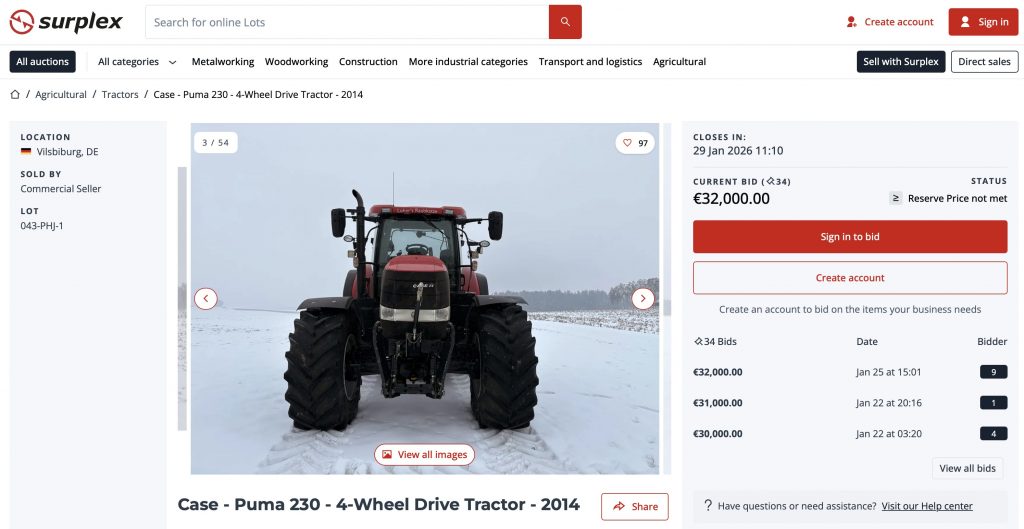Show previous tractor image arrow

(206, 299)
